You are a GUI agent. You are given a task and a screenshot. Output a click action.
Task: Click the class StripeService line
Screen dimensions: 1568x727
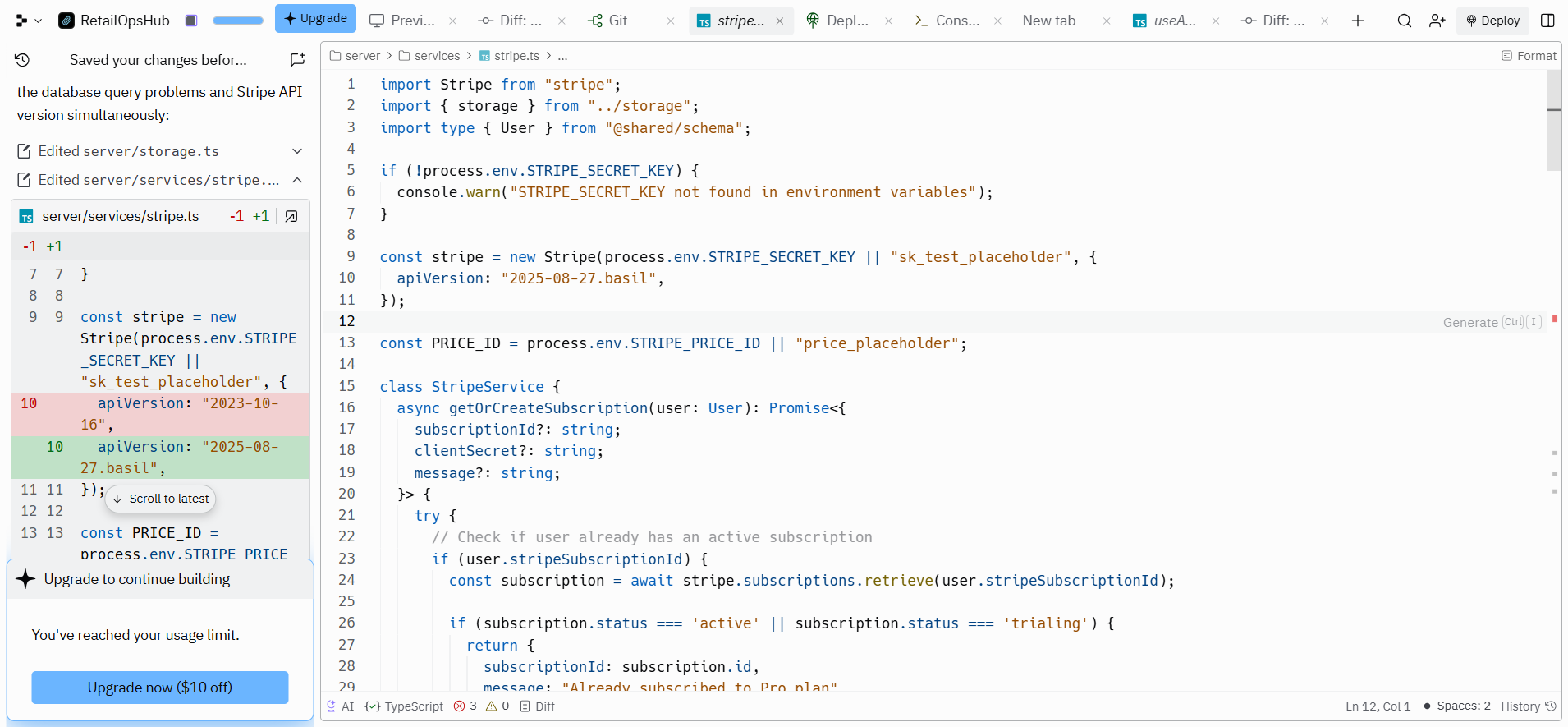coord(470,387)
